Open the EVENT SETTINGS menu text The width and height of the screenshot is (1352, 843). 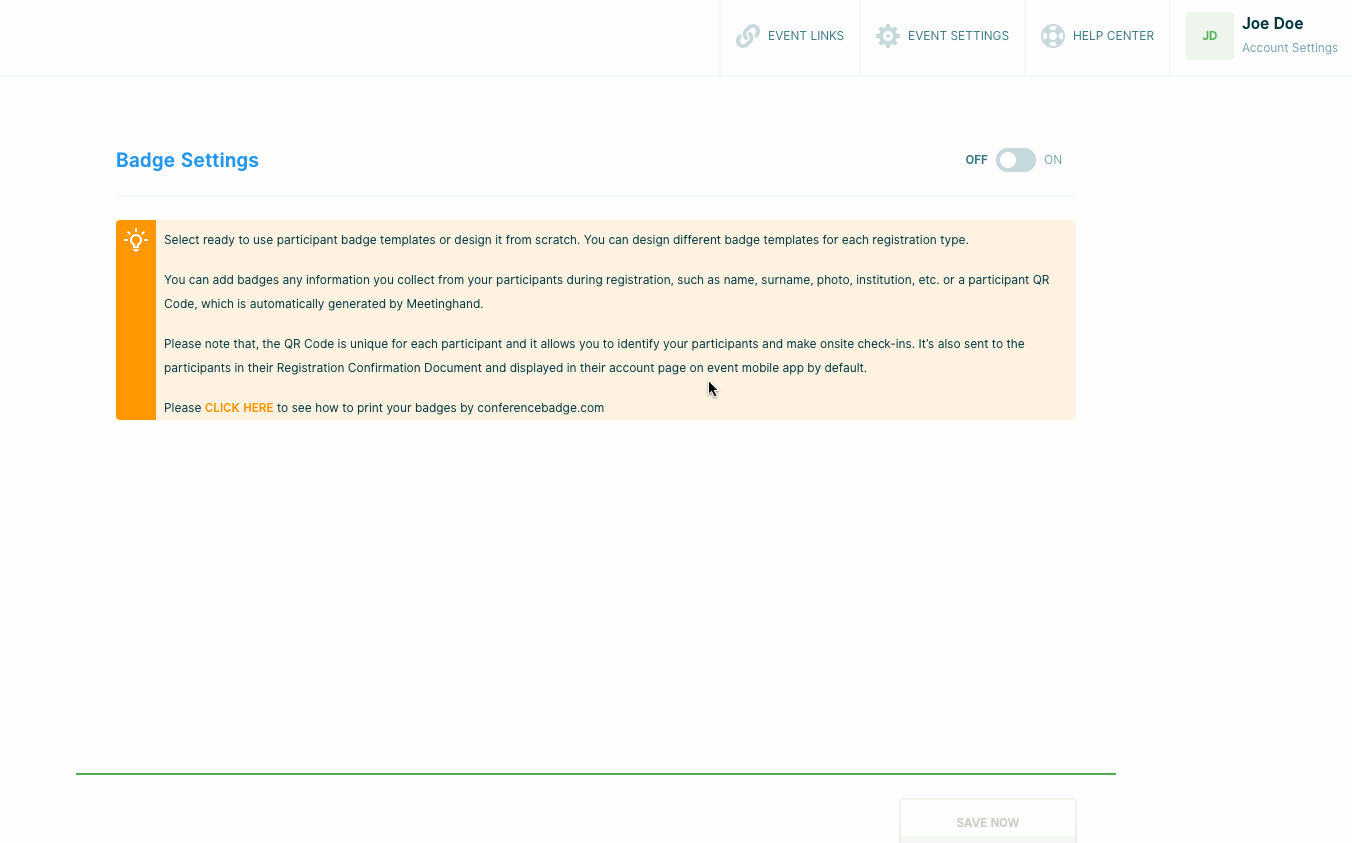click(958, 36)
